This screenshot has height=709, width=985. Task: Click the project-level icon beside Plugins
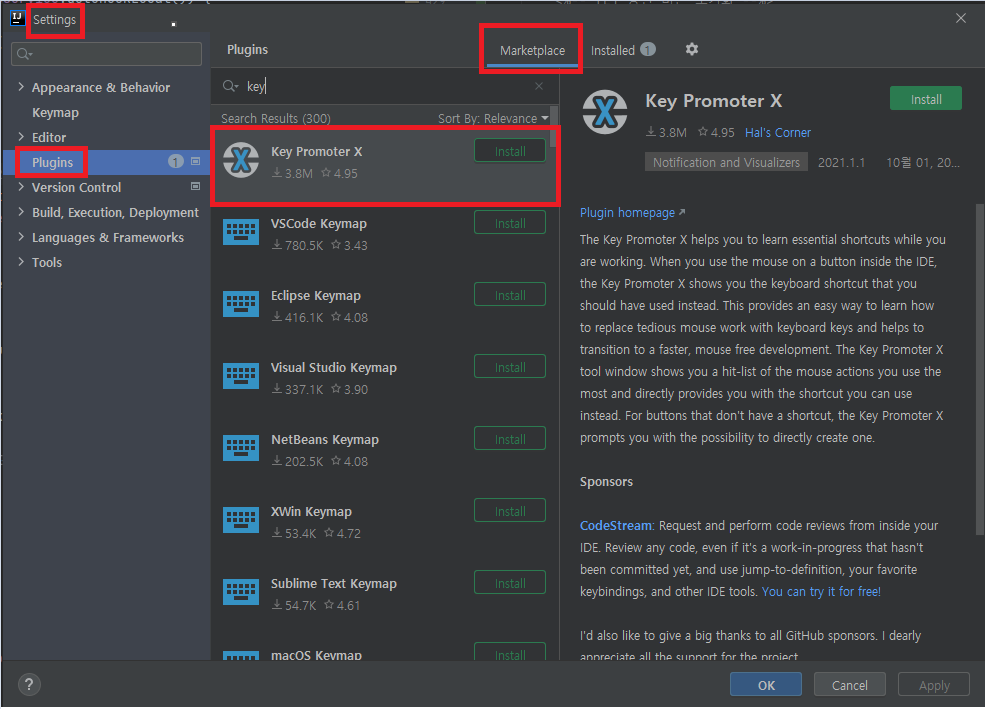pos(195,161)
